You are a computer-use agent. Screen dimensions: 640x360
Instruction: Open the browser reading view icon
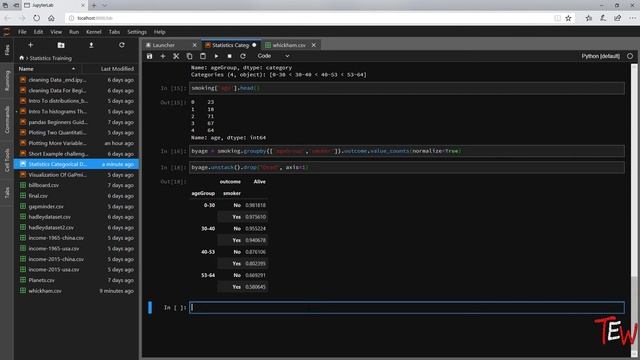[x=557, y=18]
